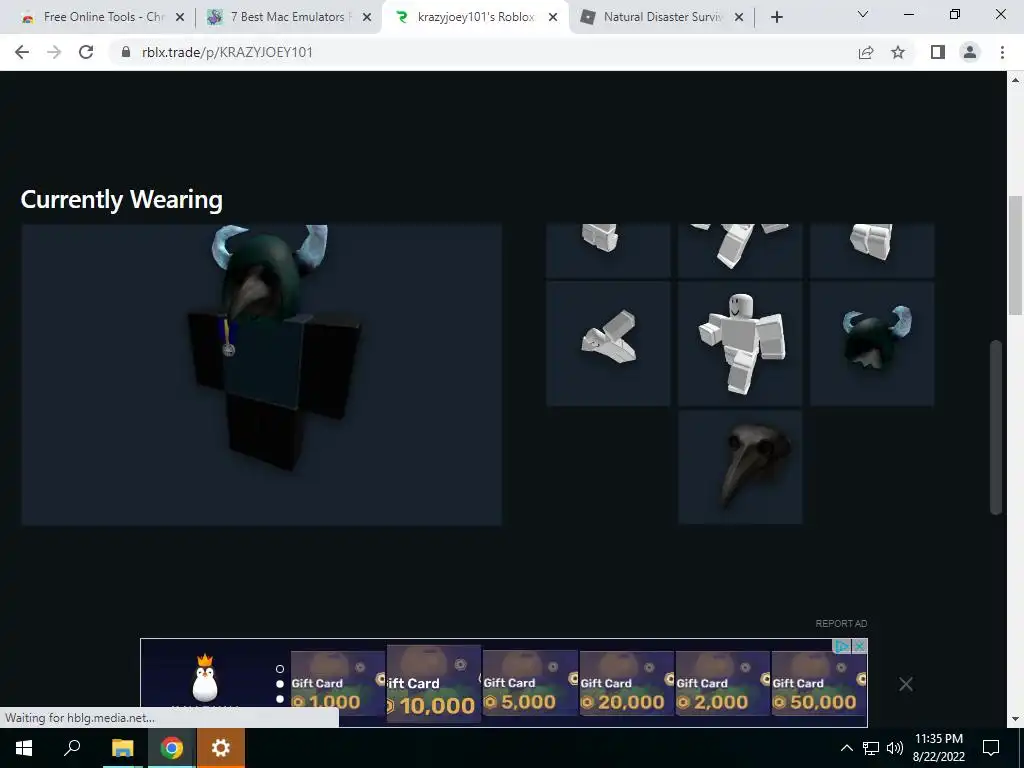Show hidden system tray icons

[x=846, y=748]
